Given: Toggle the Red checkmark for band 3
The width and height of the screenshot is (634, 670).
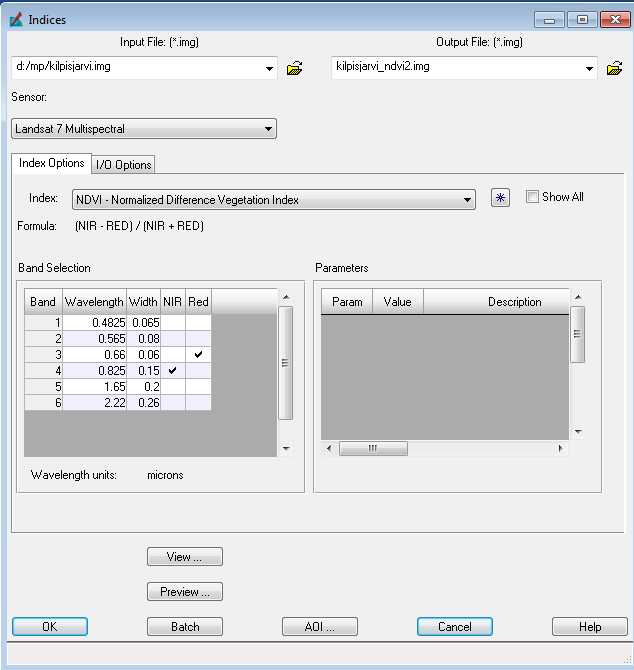Looking at the screenshot, I should coord(198,355).
